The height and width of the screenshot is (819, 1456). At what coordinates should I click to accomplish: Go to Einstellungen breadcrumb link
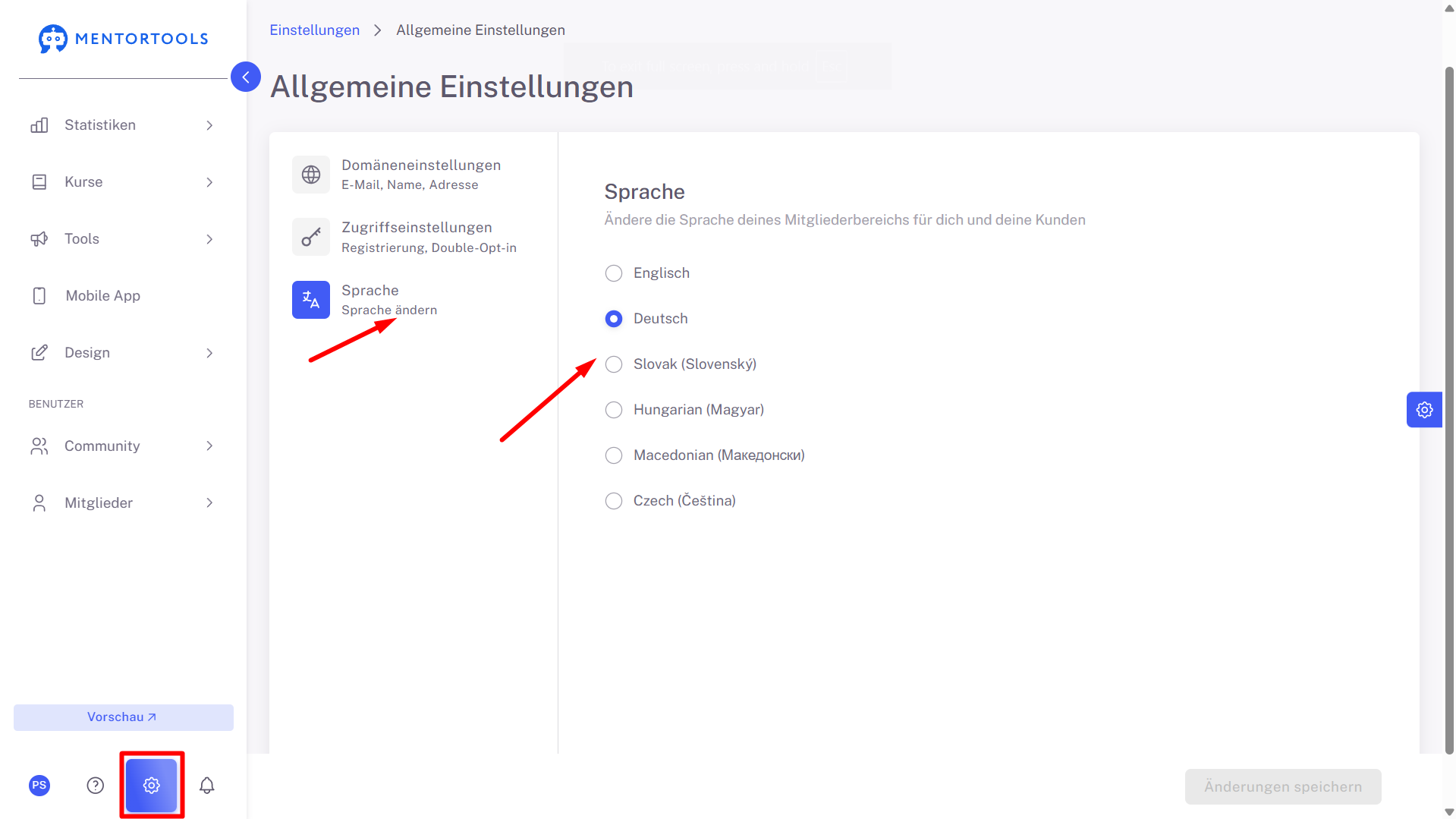315,30
